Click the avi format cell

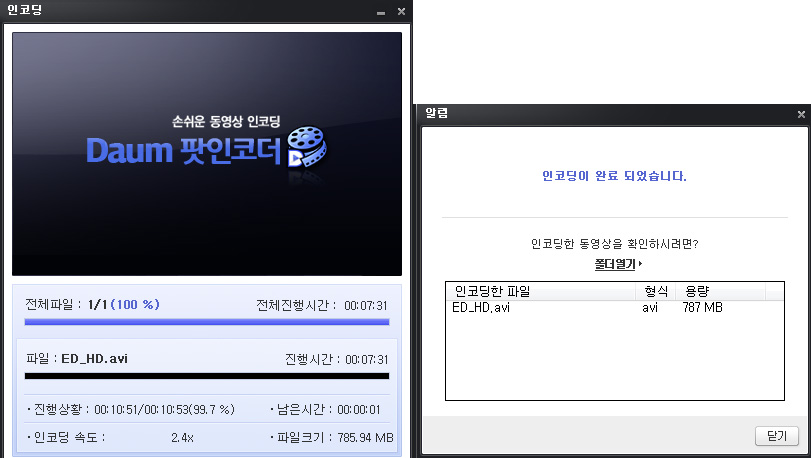pos(650,308)
